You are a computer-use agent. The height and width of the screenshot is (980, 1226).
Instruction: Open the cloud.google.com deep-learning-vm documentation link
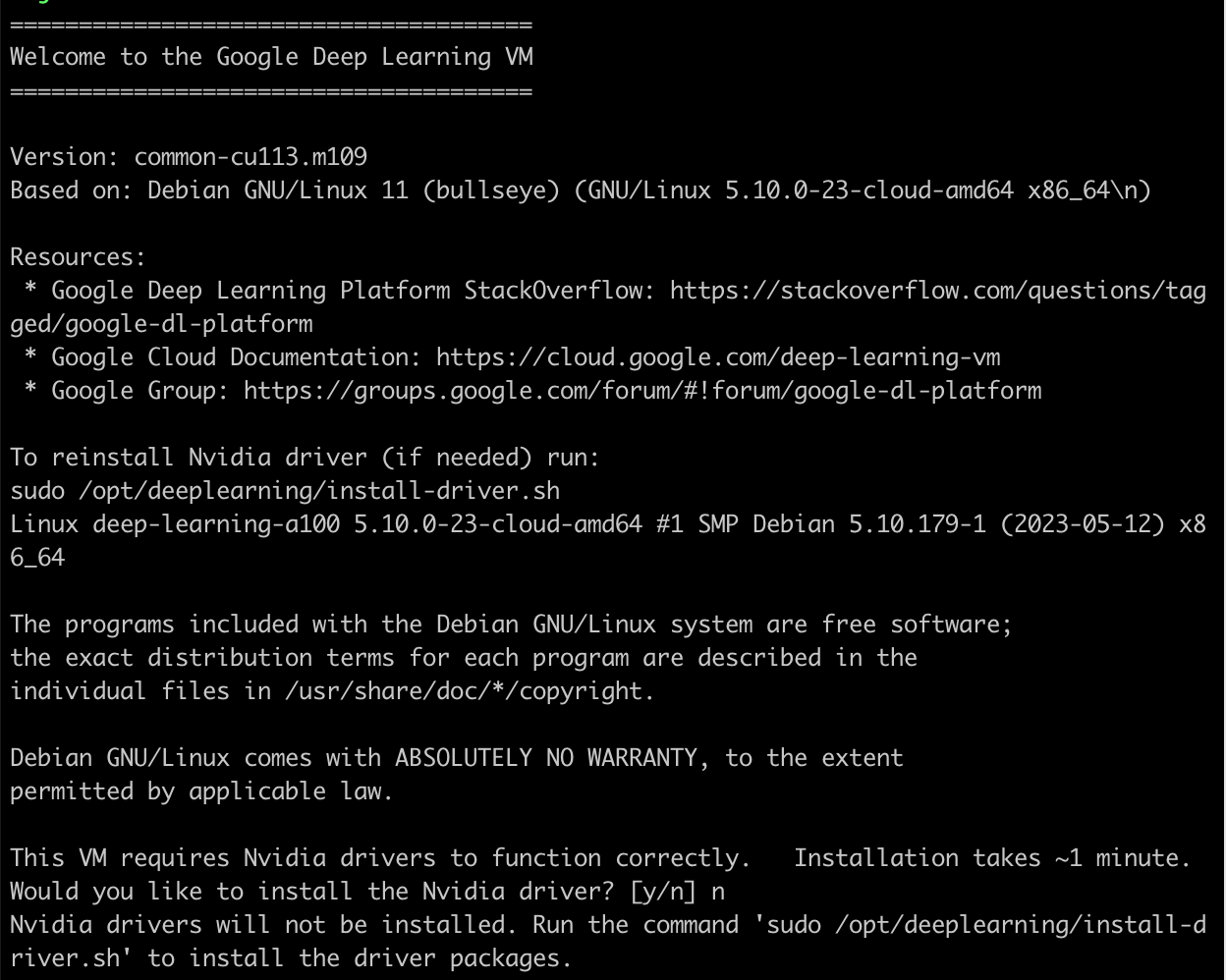pyautogui.click(x=718, y=357)
